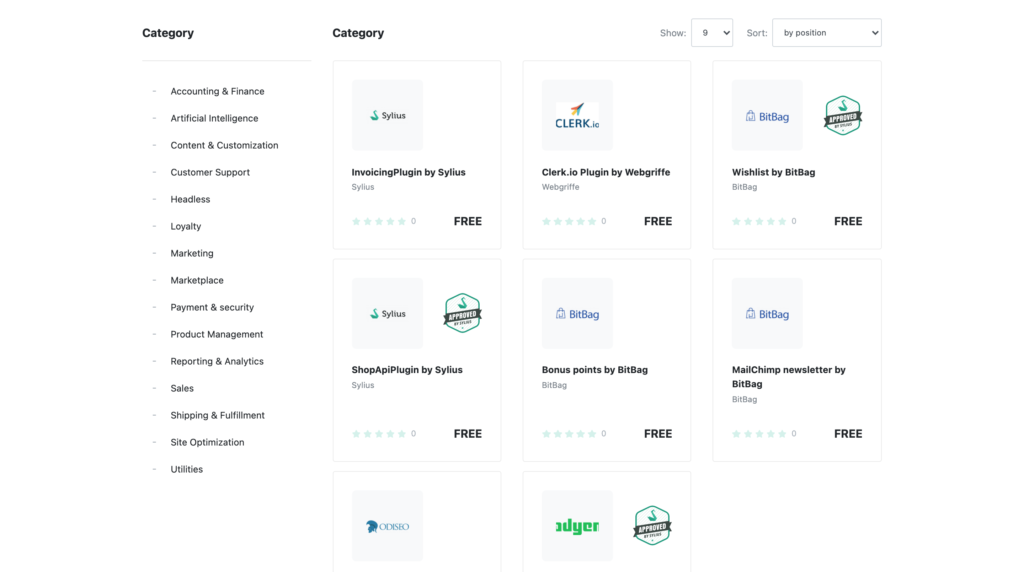
Task: Click star rating on Clerk.io card
Action: point(569,221)
